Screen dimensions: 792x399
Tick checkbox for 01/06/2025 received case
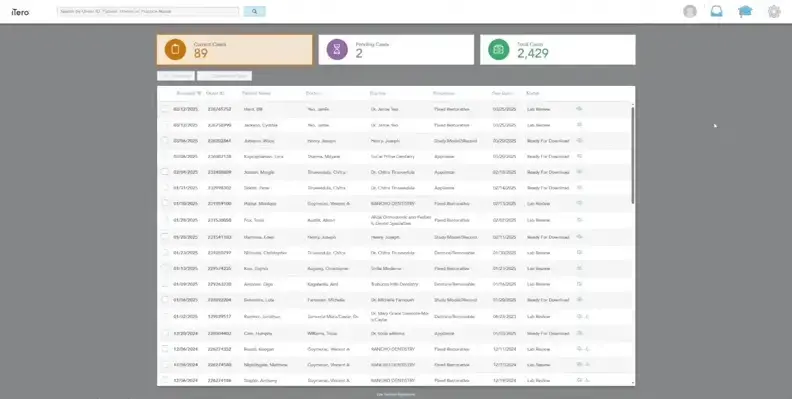[165, 300]
